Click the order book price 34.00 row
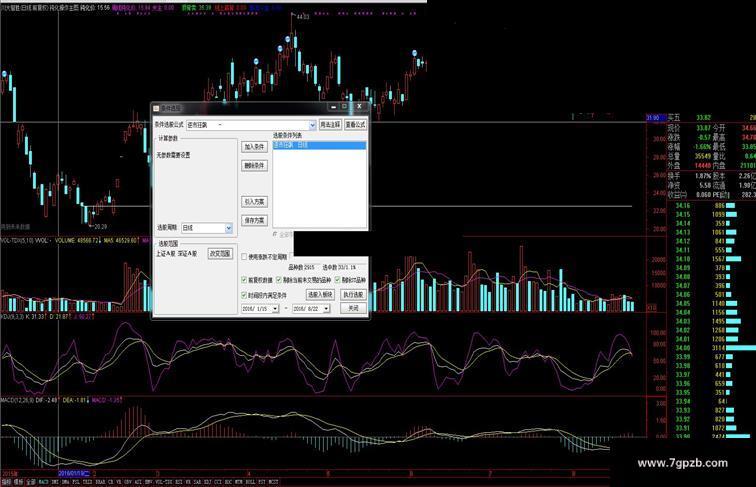The width and height of the screenshot is (756, 487). click(711, 348)
